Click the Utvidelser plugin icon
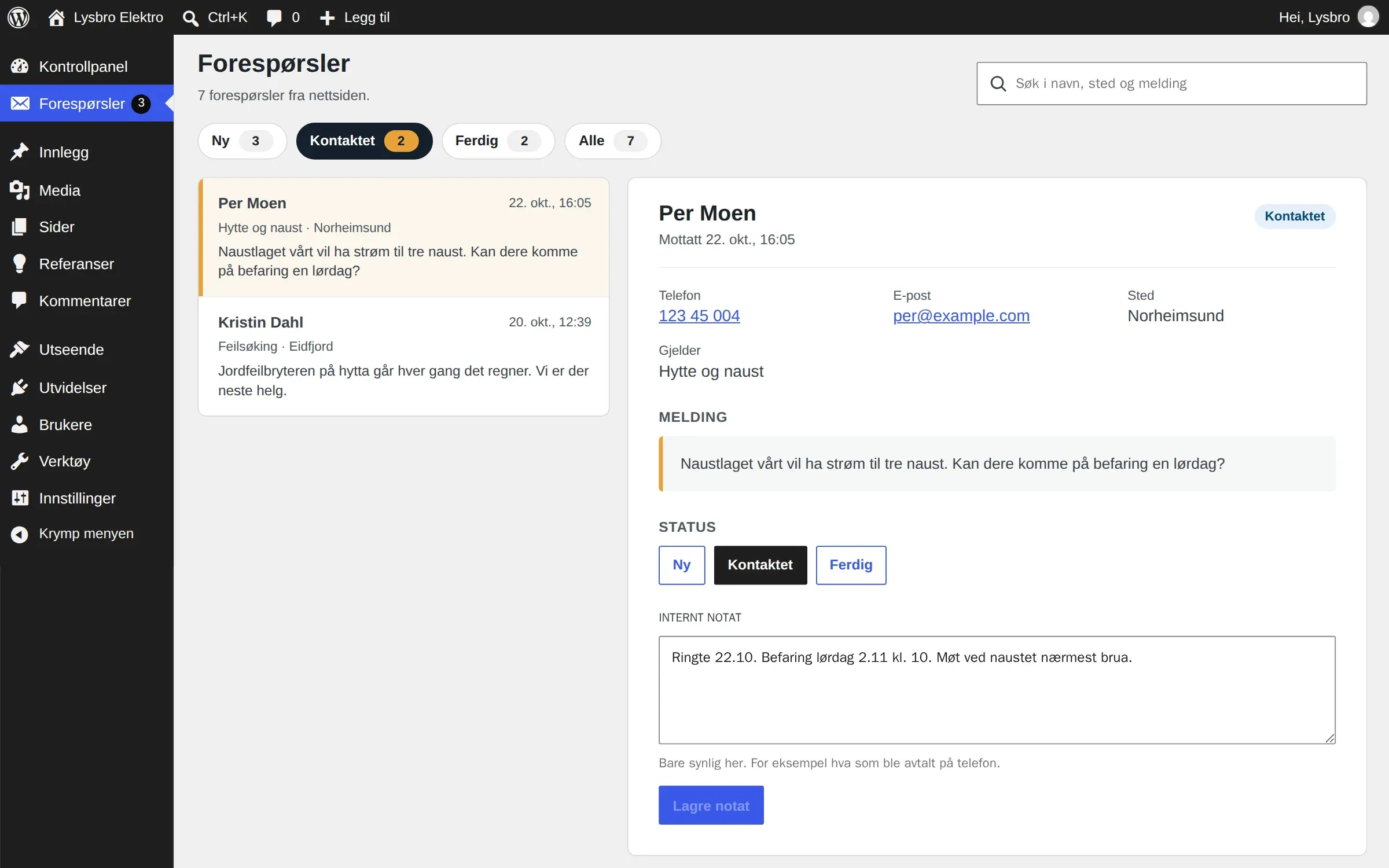 point(20,388)
